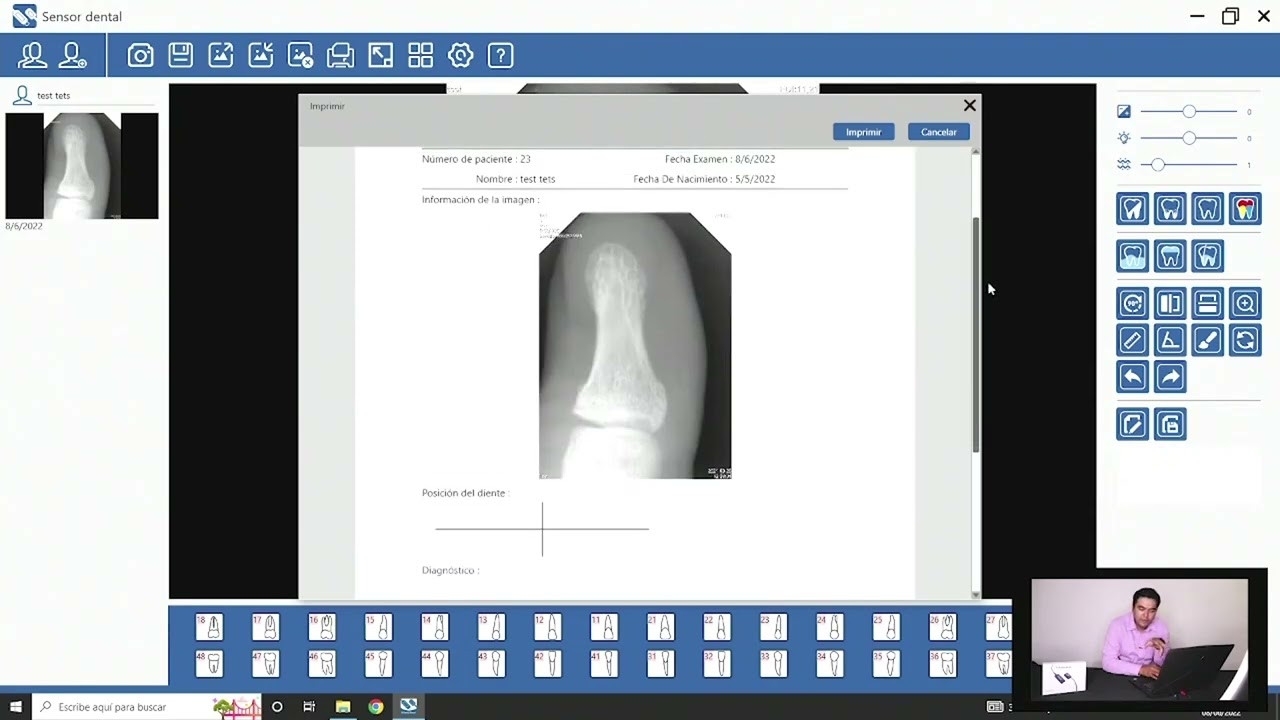
Task: Open File Explorer from the taskbar
Action: 342,707
